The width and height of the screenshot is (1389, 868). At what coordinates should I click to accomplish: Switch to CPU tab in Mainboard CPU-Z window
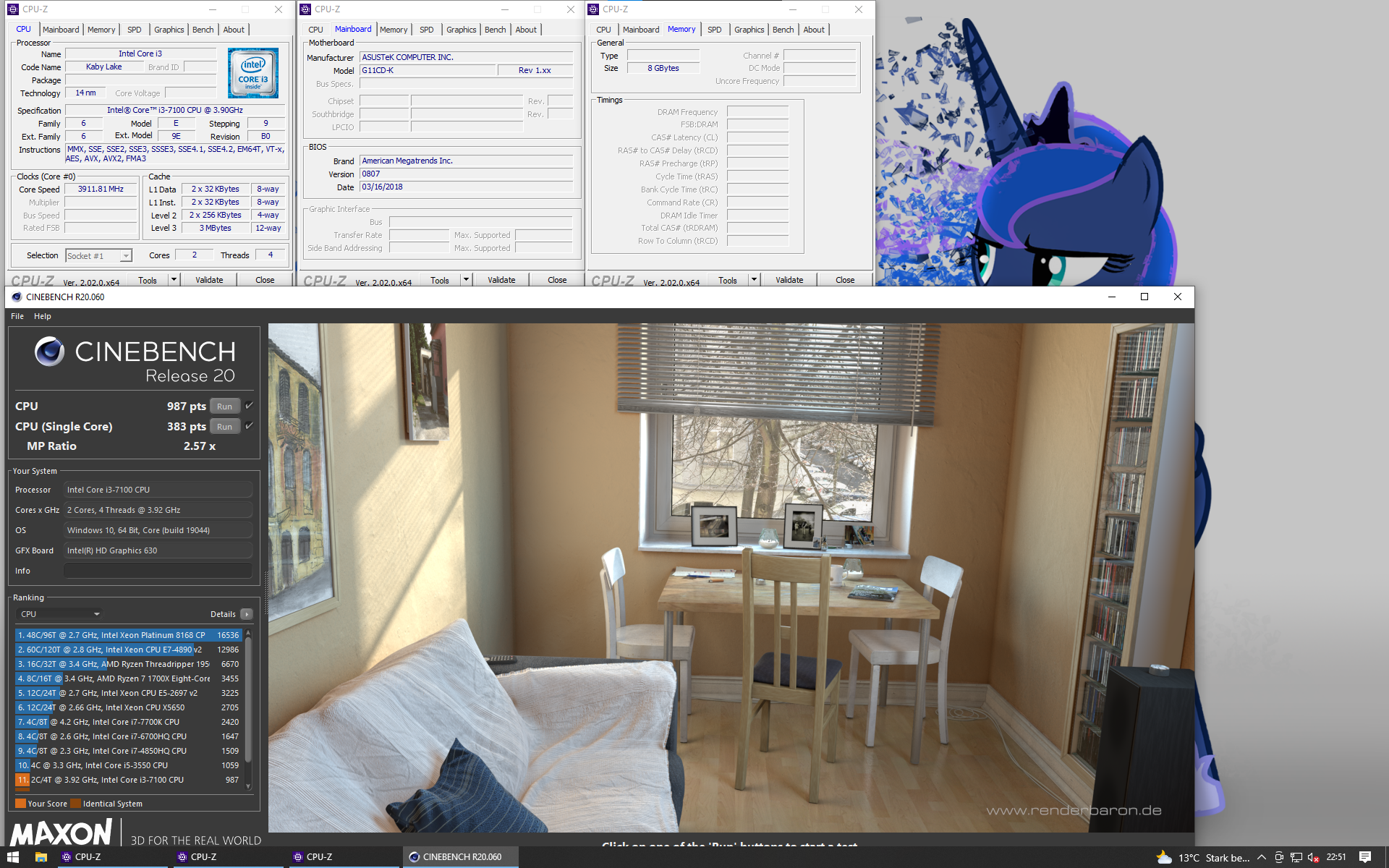315,30
